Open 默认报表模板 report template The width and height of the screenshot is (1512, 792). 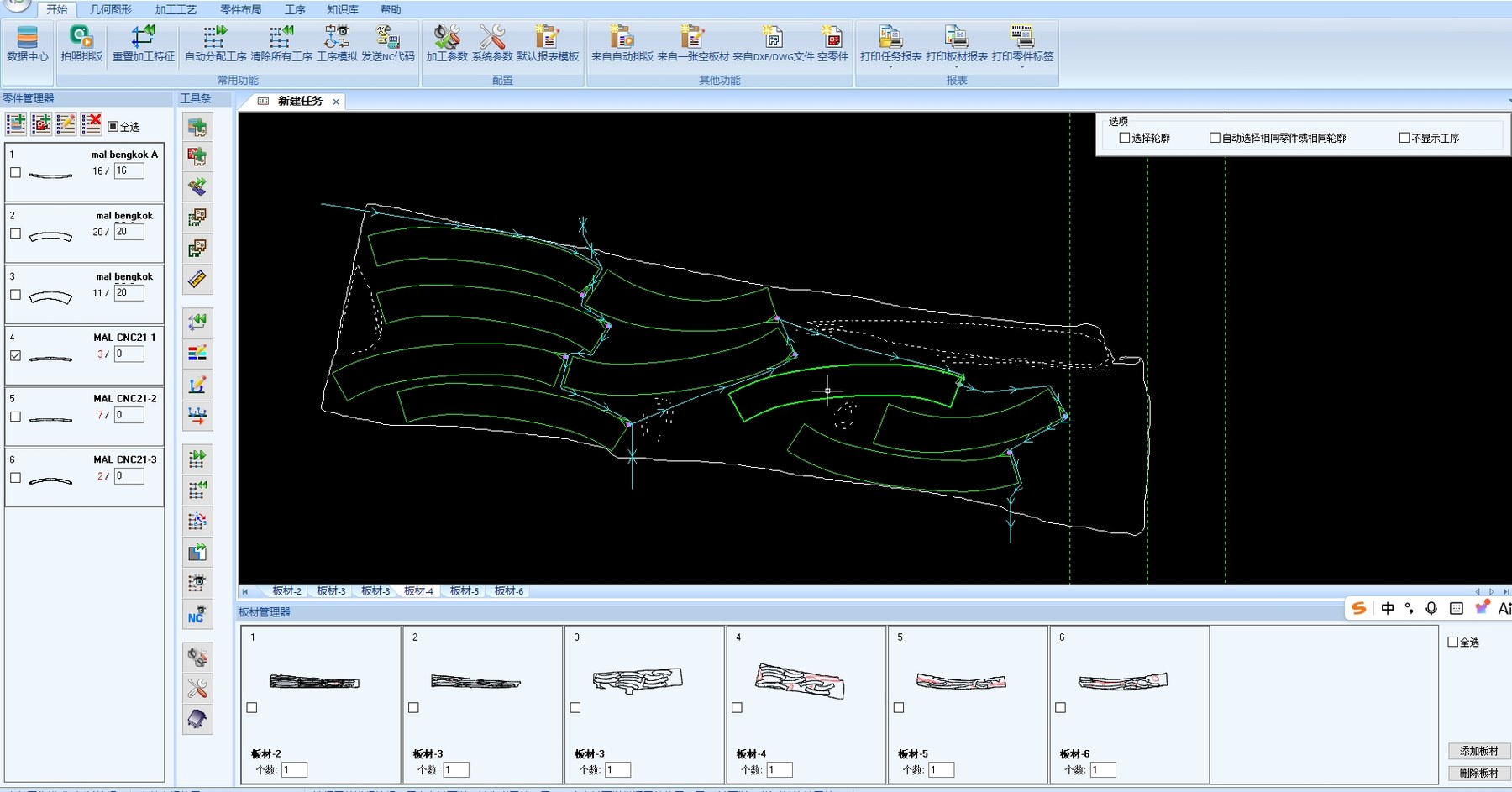click(x=548, y=44)
